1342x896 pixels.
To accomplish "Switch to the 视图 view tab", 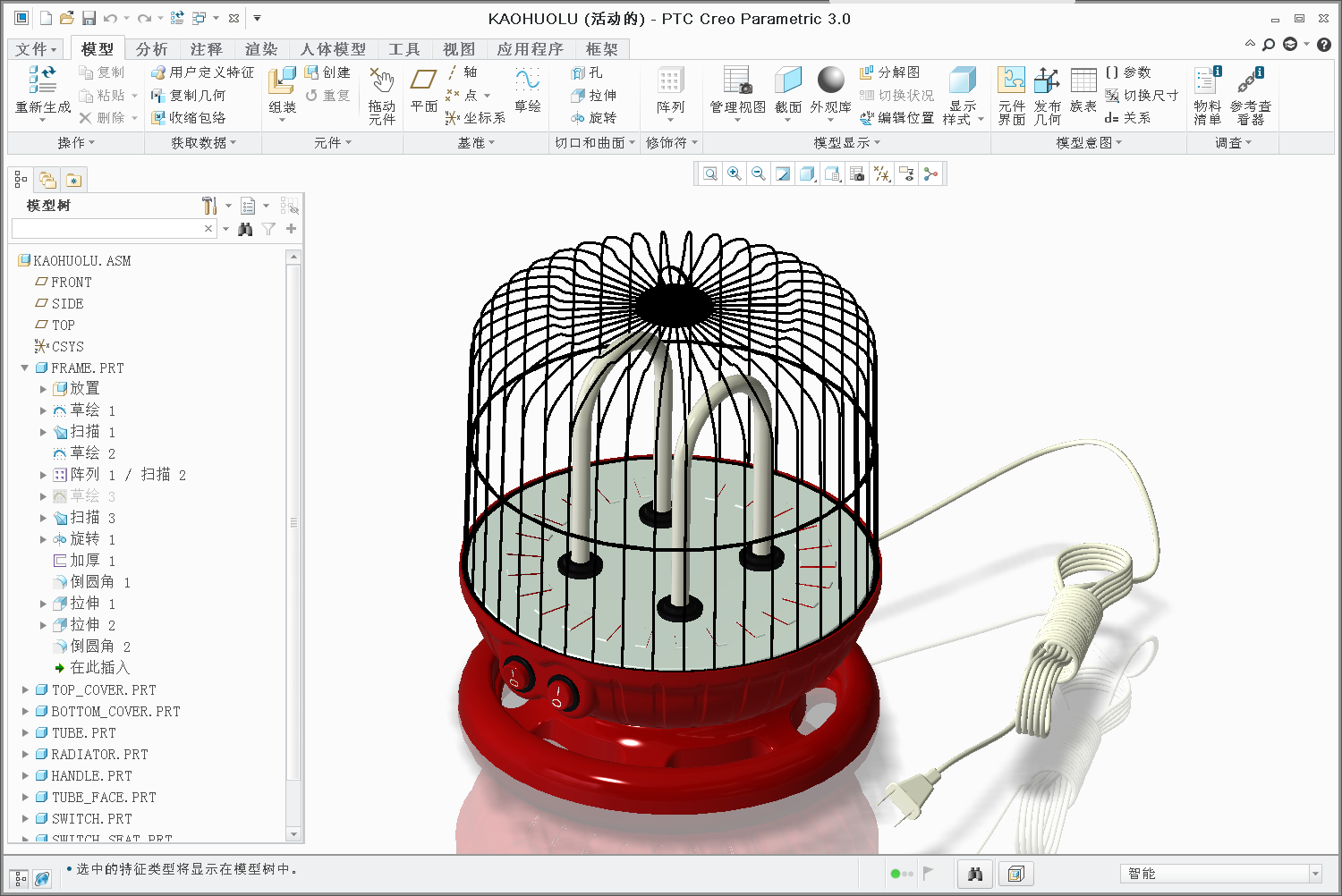I will 459,49.
